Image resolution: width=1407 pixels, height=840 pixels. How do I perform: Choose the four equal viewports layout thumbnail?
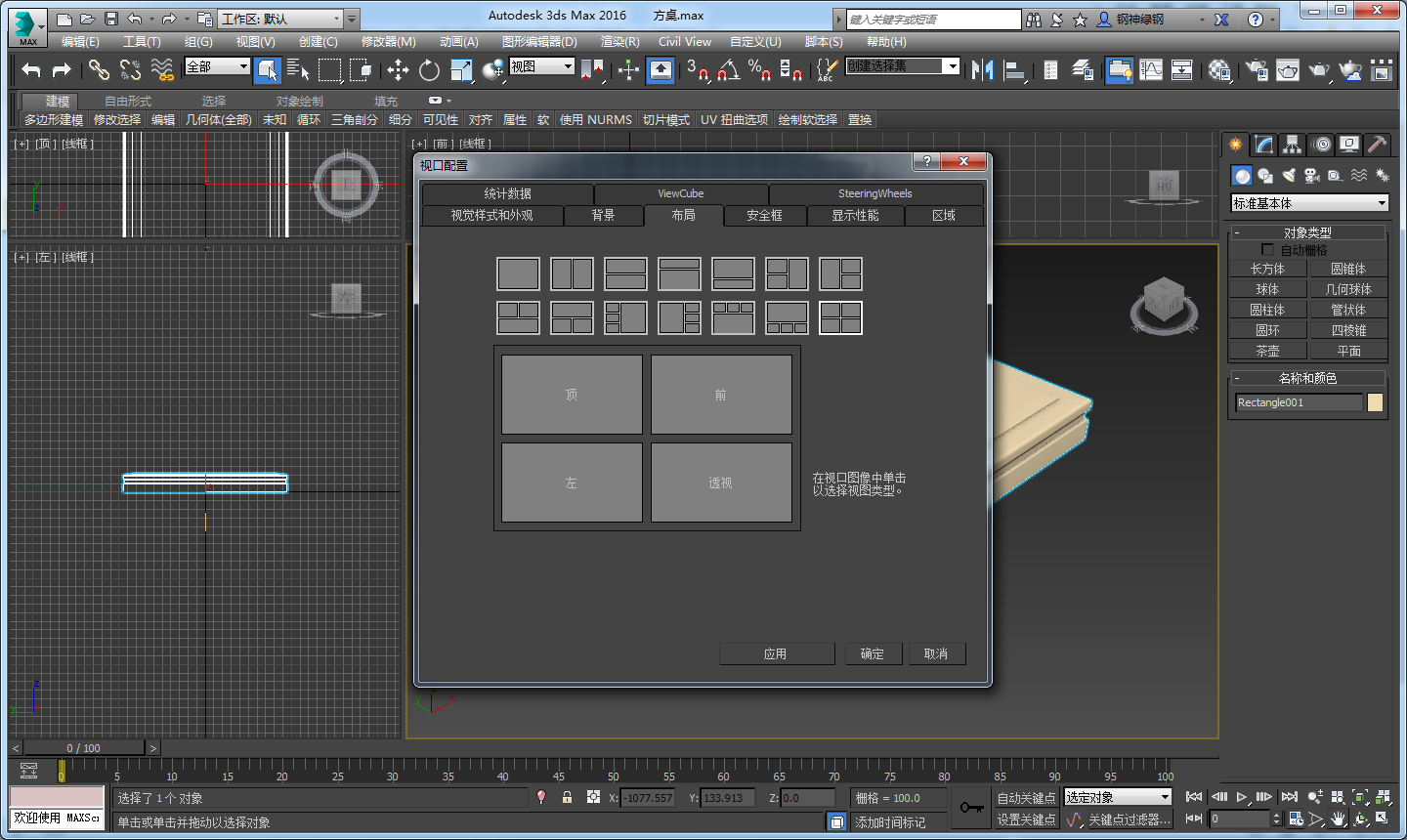pos(840,317)
